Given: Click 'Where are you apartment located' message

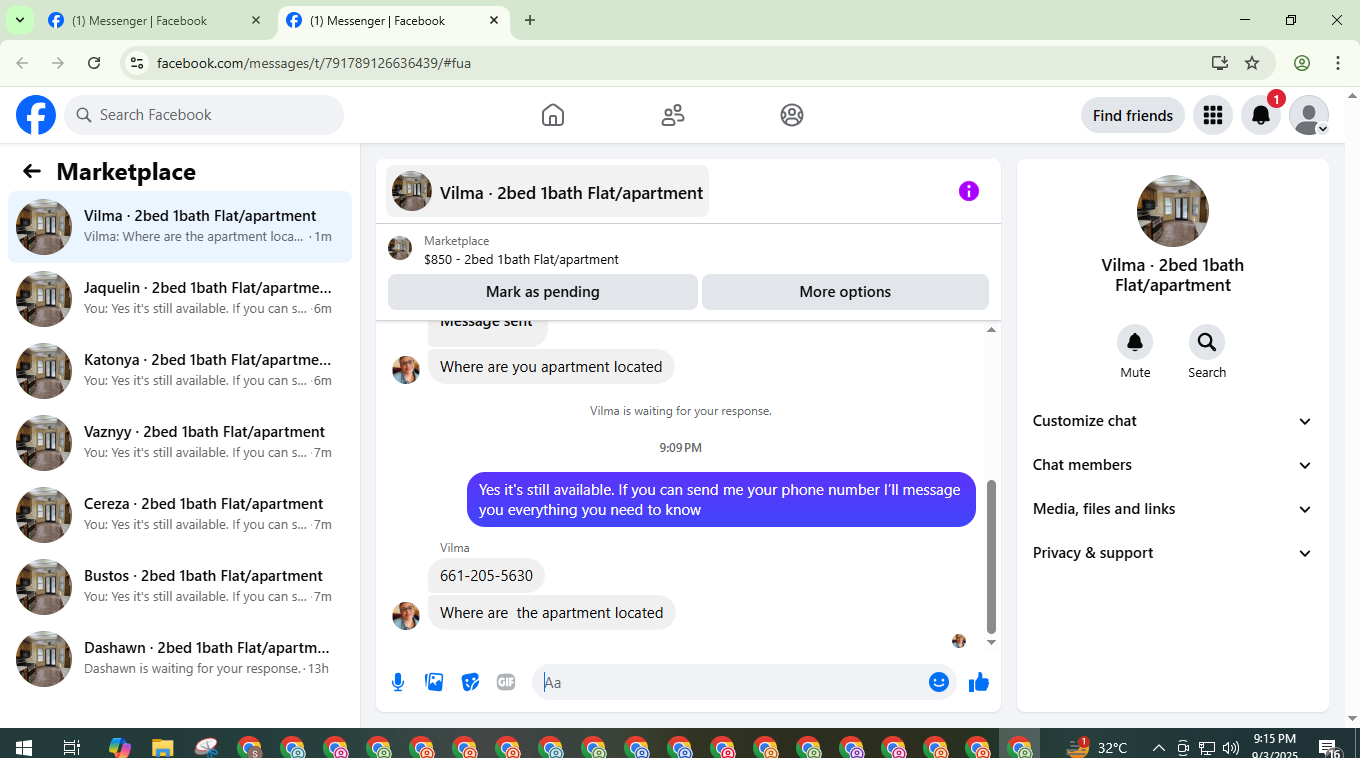Looking at the screenshot, I should (551, 367).
